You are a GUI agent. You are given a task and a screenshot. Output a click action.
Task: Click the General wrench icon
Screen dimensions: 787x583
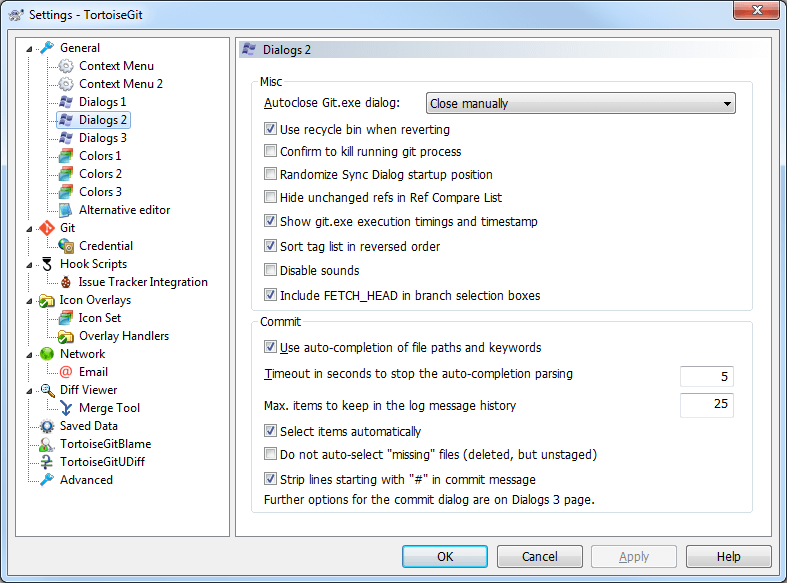click(x=47, y=48)
